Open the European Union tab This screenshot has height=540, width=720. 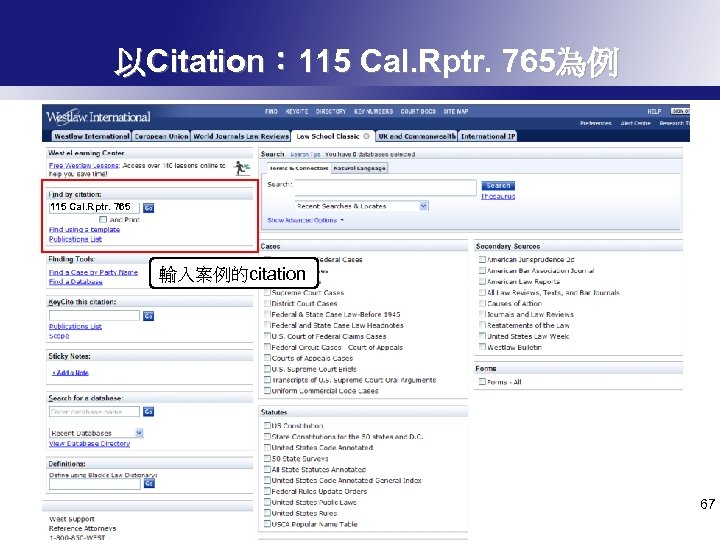pos(161,136)
